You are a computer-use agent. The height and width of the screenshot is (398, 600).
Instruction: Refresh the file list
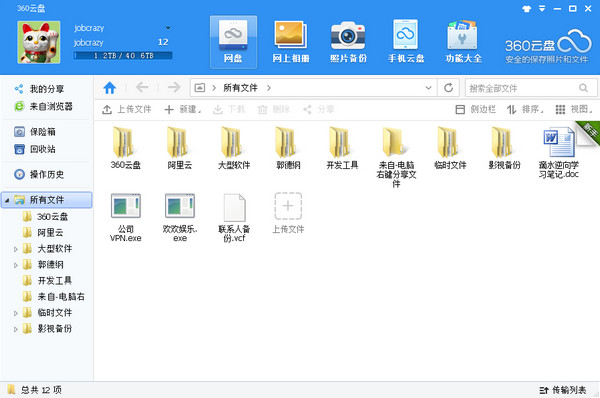[448, 88]
